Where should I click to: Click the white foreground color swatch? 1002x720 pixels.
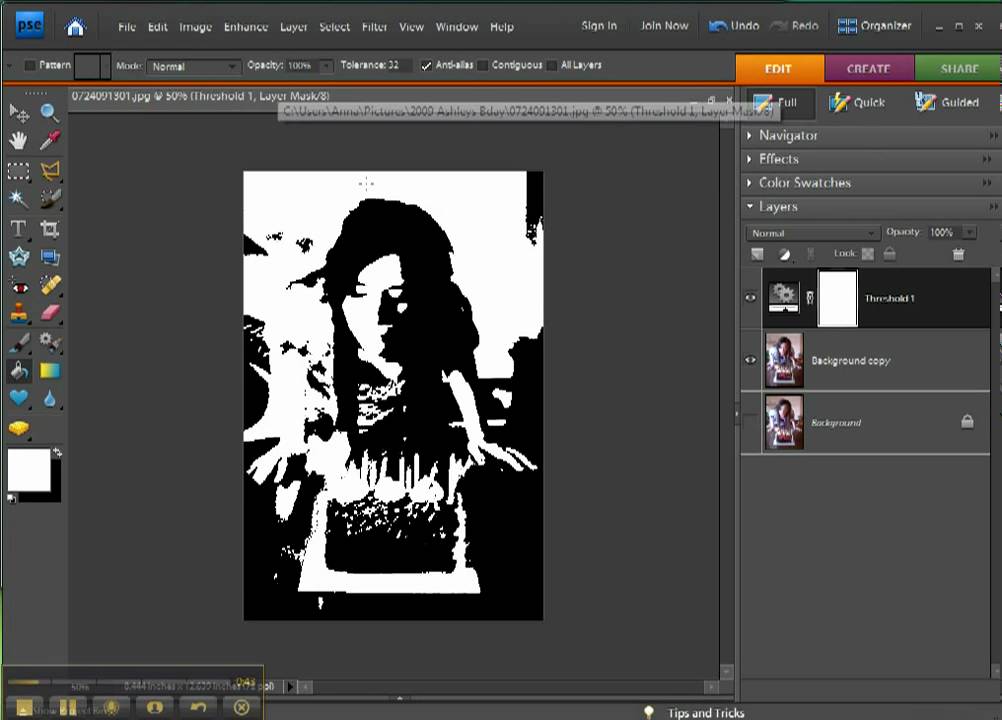(x=28, y=469)
